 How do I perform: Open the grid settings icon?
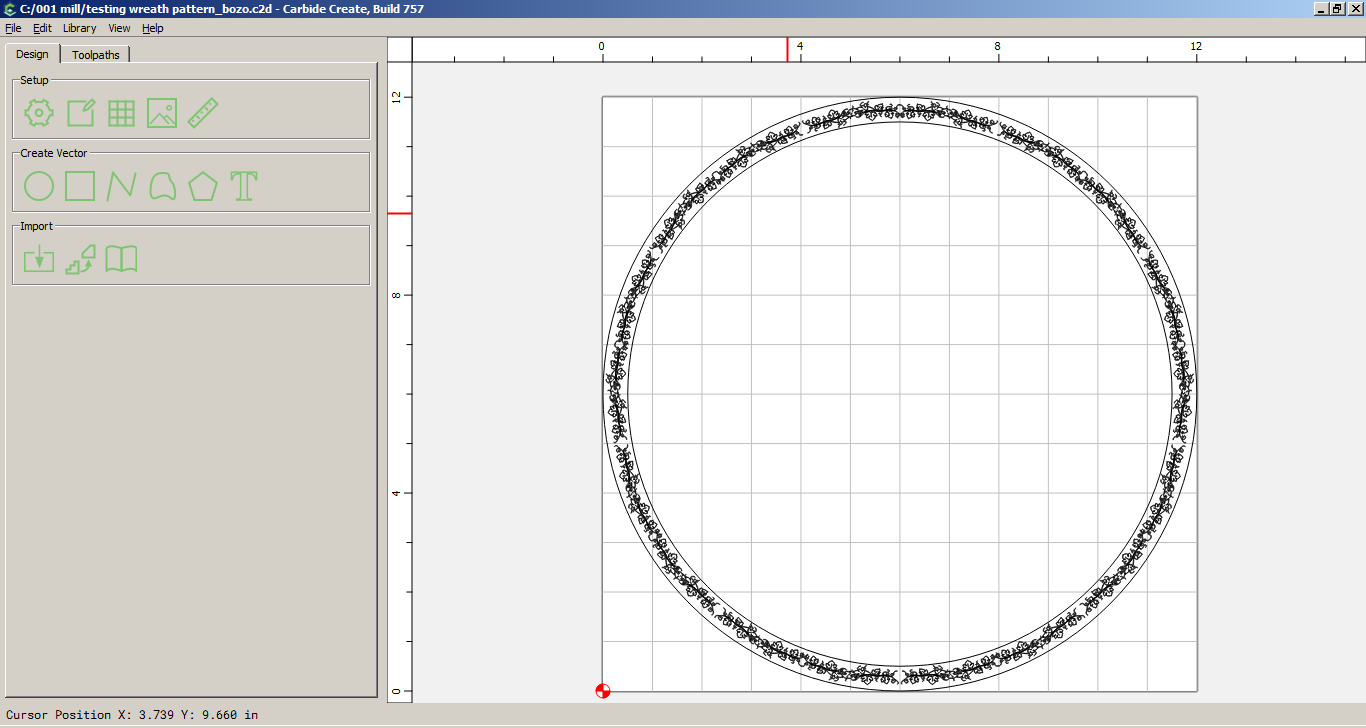pyautogui.click(x=121, y=113)
